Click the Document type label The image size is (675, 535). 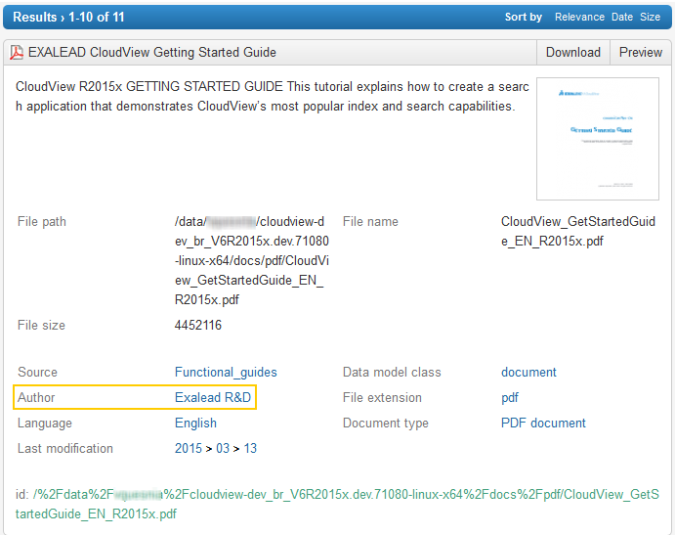pos(385,423)
